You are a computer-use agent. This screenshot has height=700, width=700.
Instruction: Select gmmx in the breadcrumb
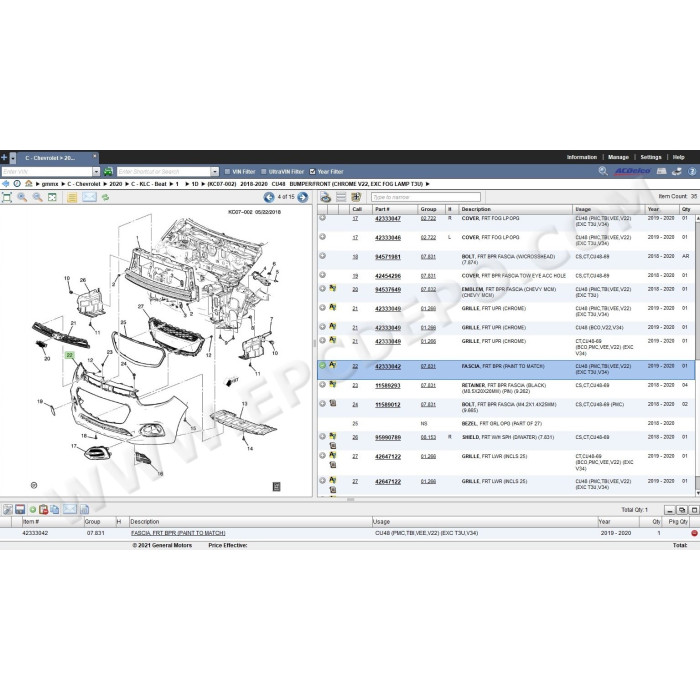pos(50,184)
